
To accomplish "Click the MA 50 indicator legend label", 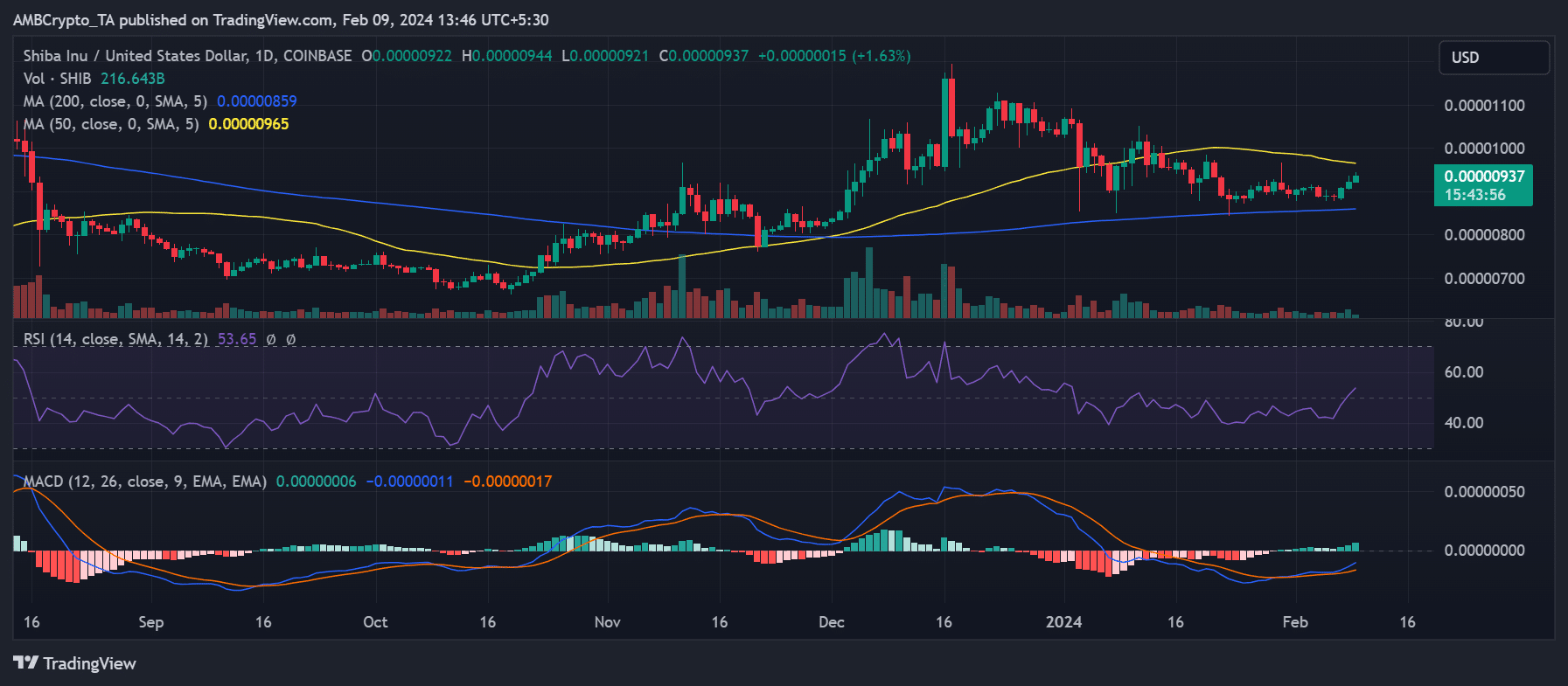I will [111, 124].
